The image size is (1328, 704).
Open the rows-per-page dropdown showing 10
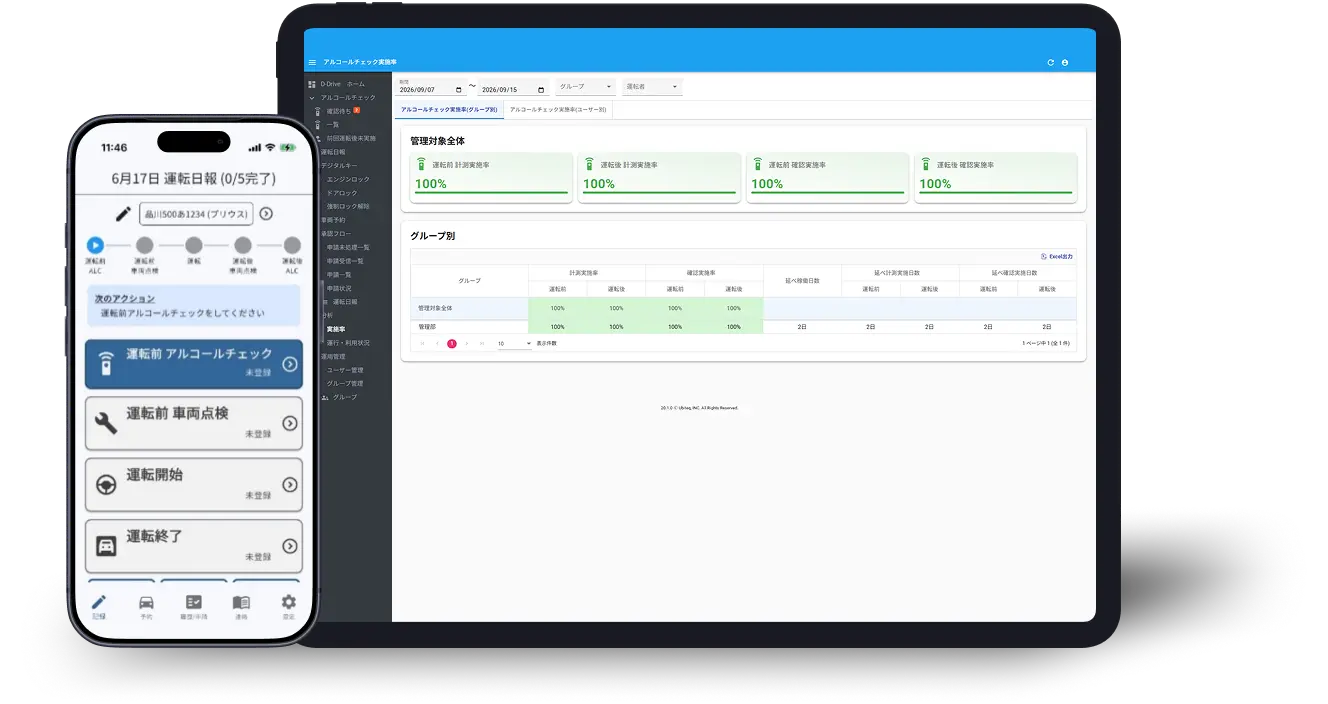coord(514,343)
